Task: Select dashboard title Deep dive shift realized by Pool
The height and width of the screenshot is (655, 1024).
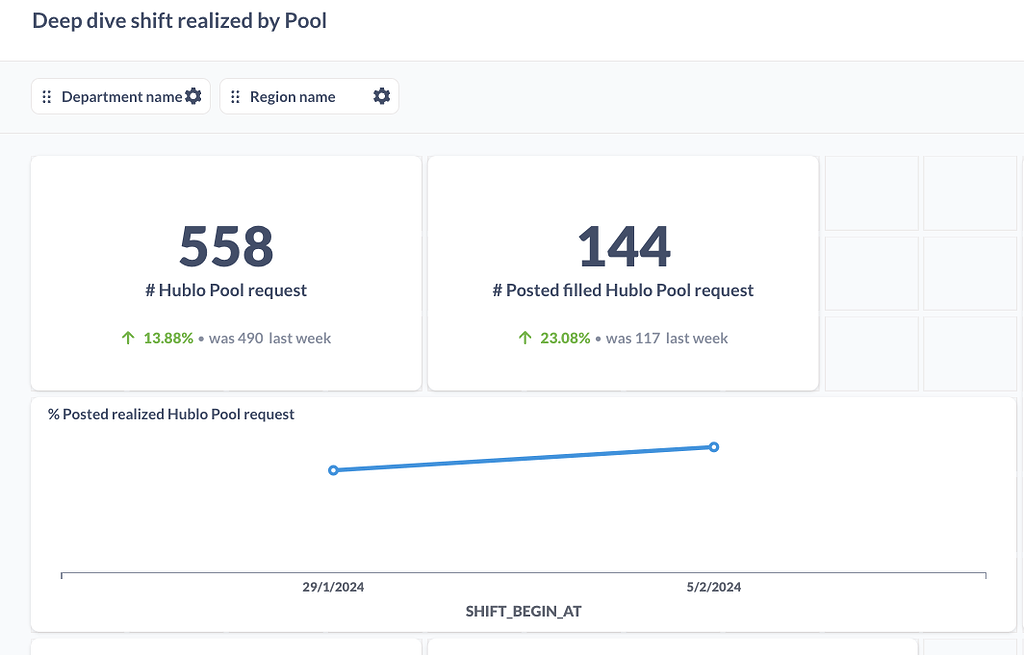Action: pyautogui.click(x=179, y=20)
